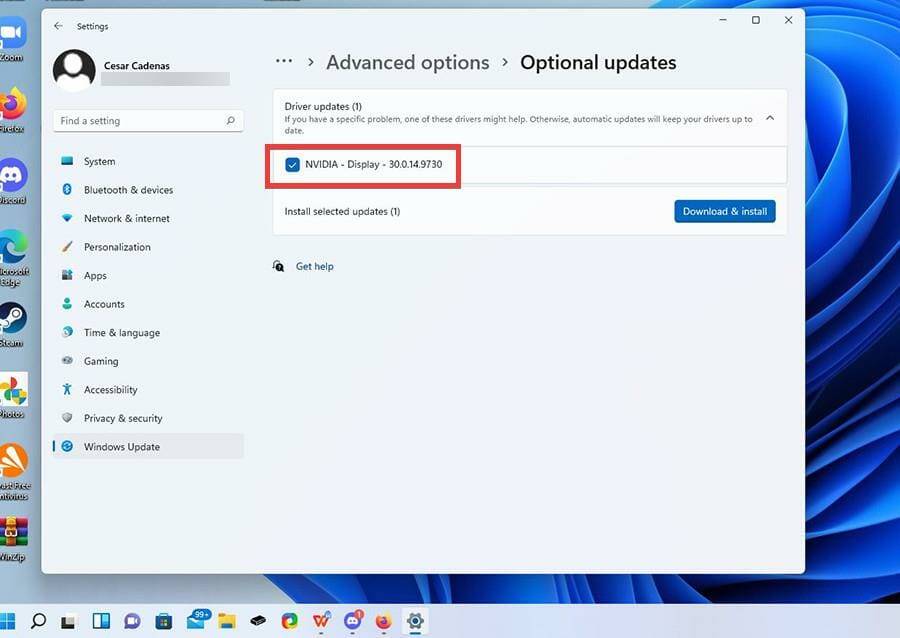
Task: Open Gaming settings page
Action: pyautogui.click(x=148, y=360)
